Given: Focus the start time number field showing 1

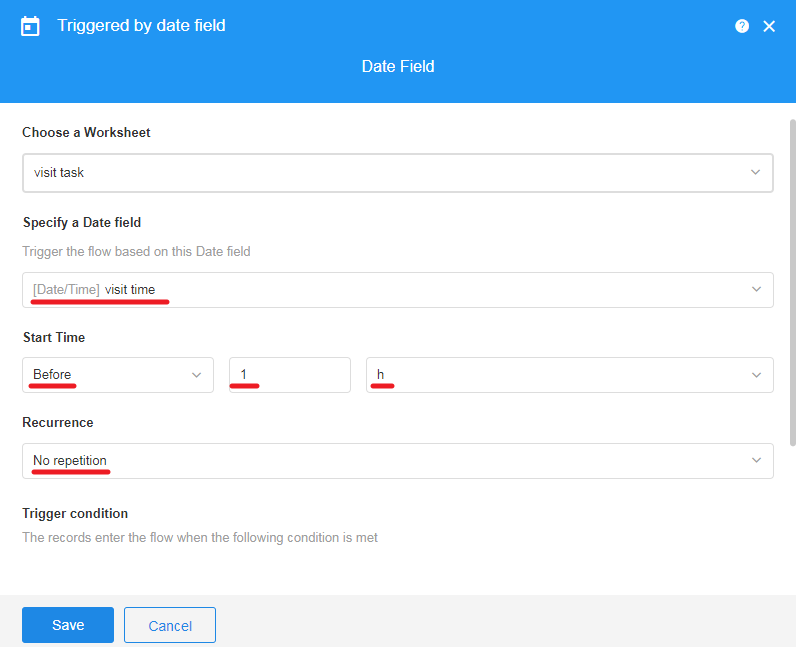Looking at the screenshot, I should tap(290, 375).
